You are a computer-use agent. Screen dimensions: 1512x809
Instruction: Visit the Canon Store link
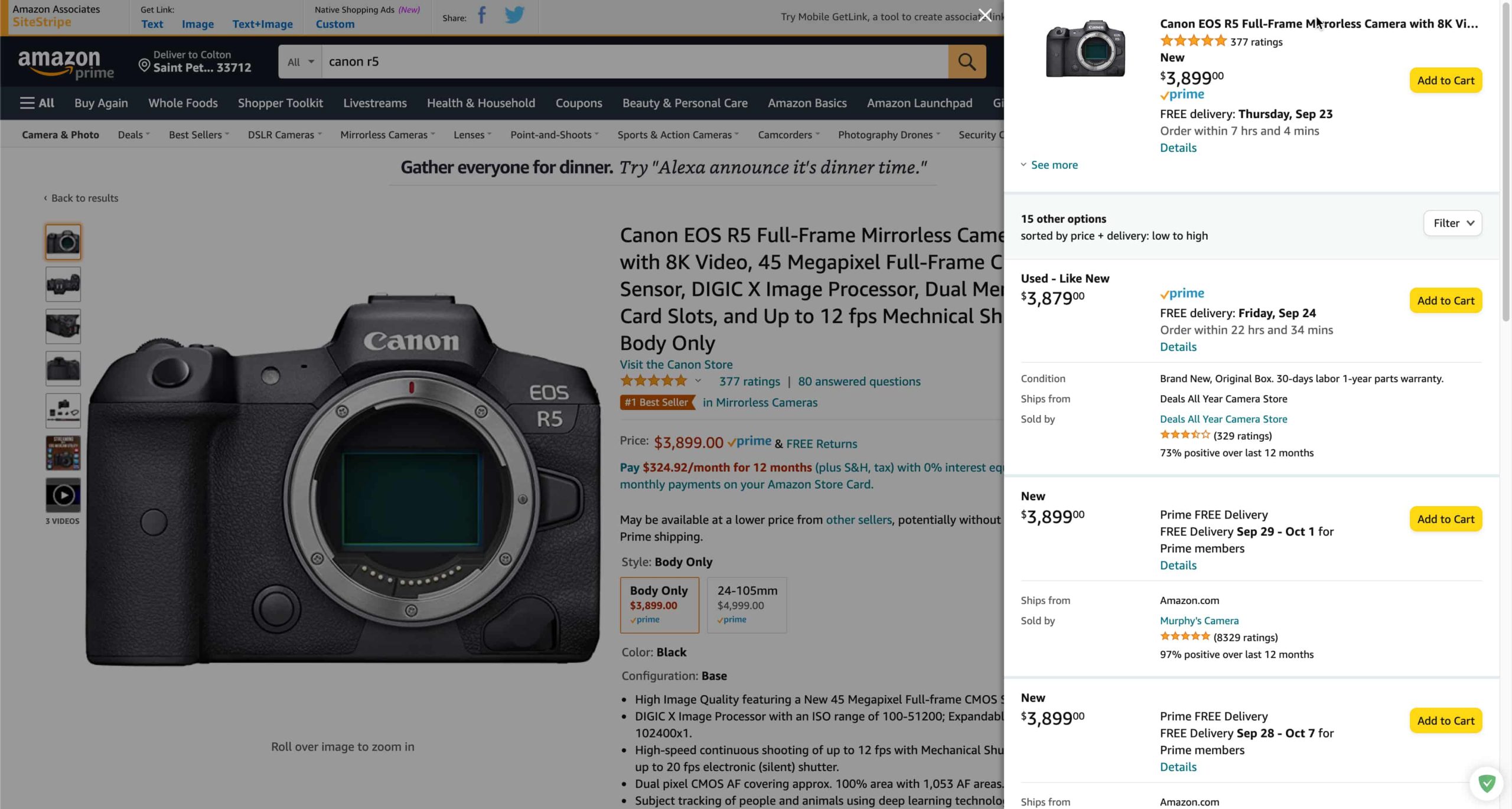pos(676,364)
